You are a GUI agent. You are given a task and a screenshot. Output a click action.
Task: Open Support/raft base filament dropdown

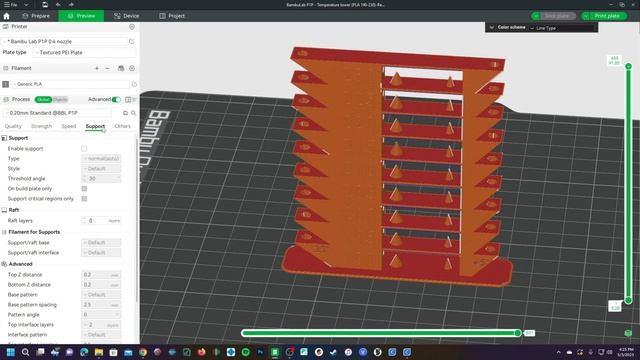tap(101, 242)
